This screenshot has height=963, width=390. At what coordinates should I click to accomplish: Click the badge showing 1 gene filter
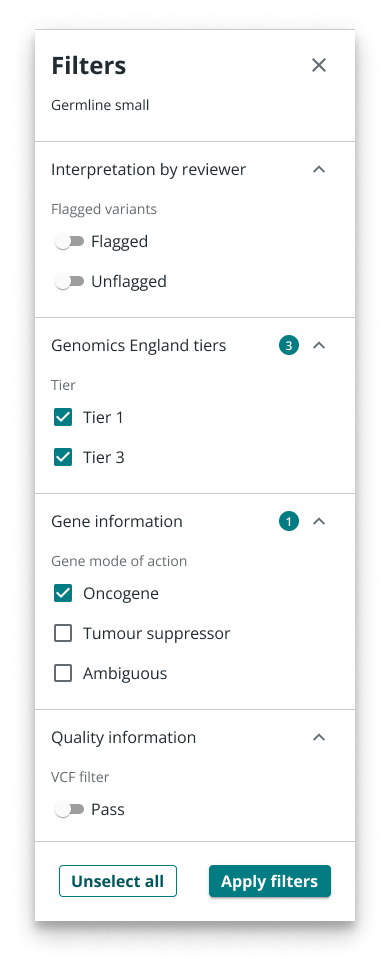289,521
